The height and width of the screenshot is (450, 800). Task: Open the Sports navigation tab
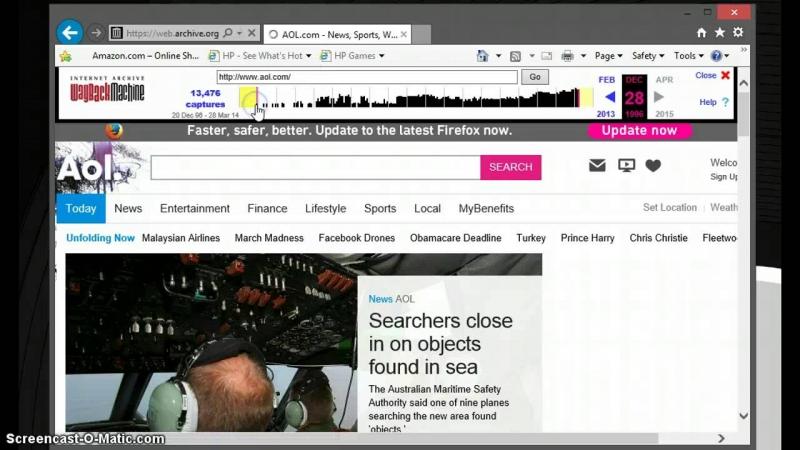point(380,208)
